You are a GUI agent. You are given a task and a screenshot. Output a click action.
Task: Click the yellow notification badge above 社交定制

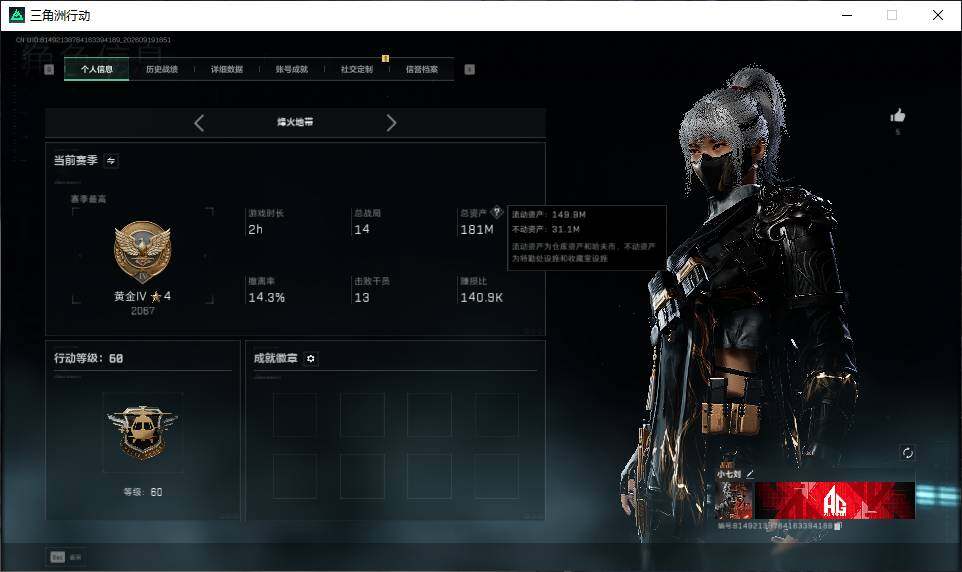click(385, 58)
